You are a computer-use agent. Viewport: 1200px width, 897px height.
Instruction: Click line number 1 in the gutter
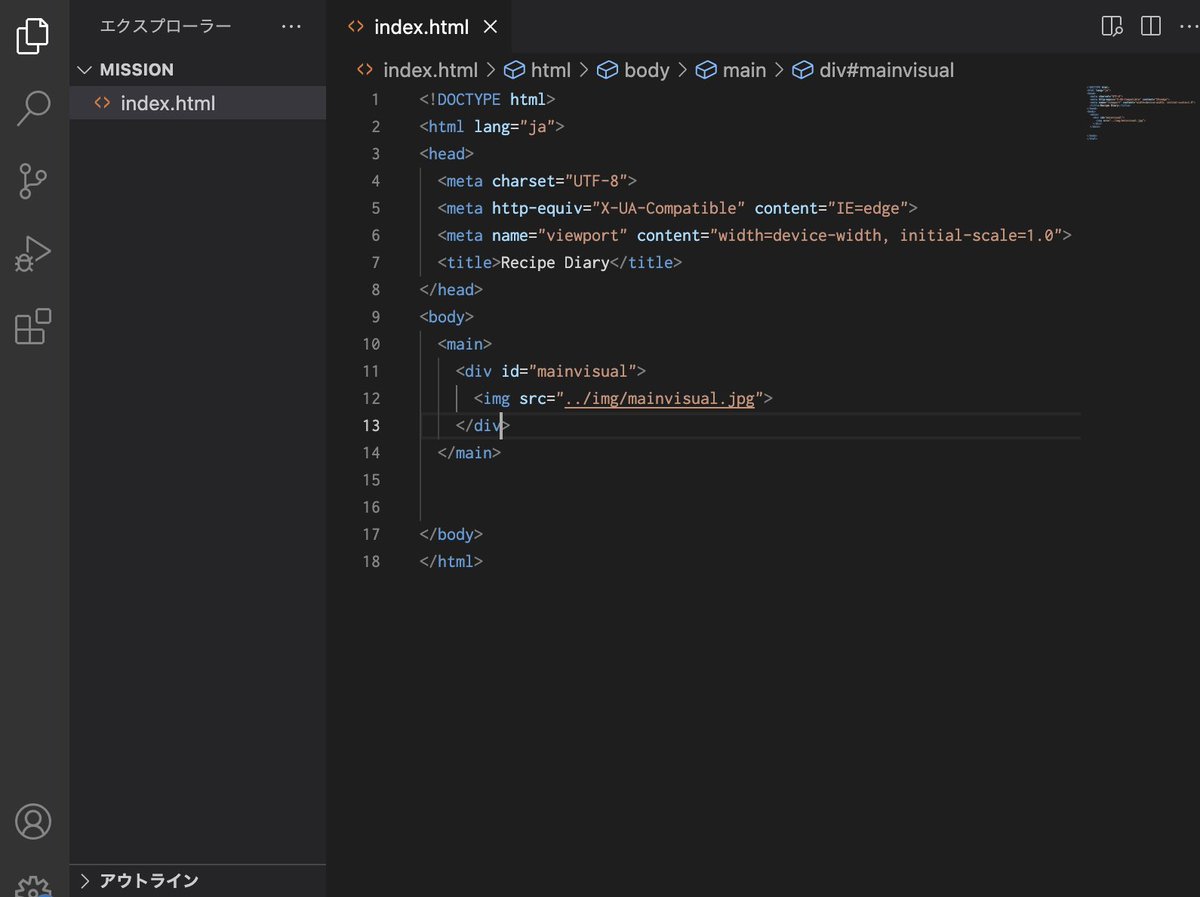375,100
